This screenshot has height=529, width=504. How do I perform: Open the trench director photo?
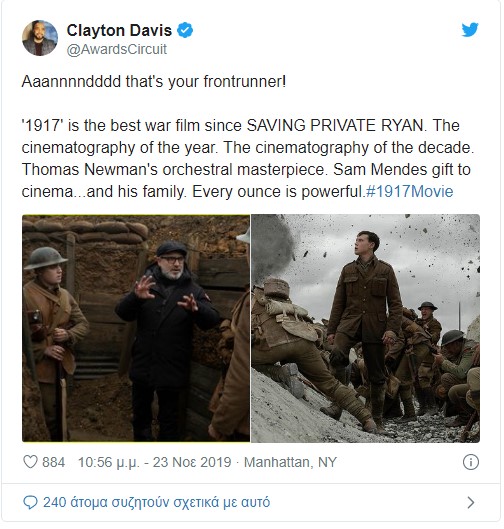point(136,328)
